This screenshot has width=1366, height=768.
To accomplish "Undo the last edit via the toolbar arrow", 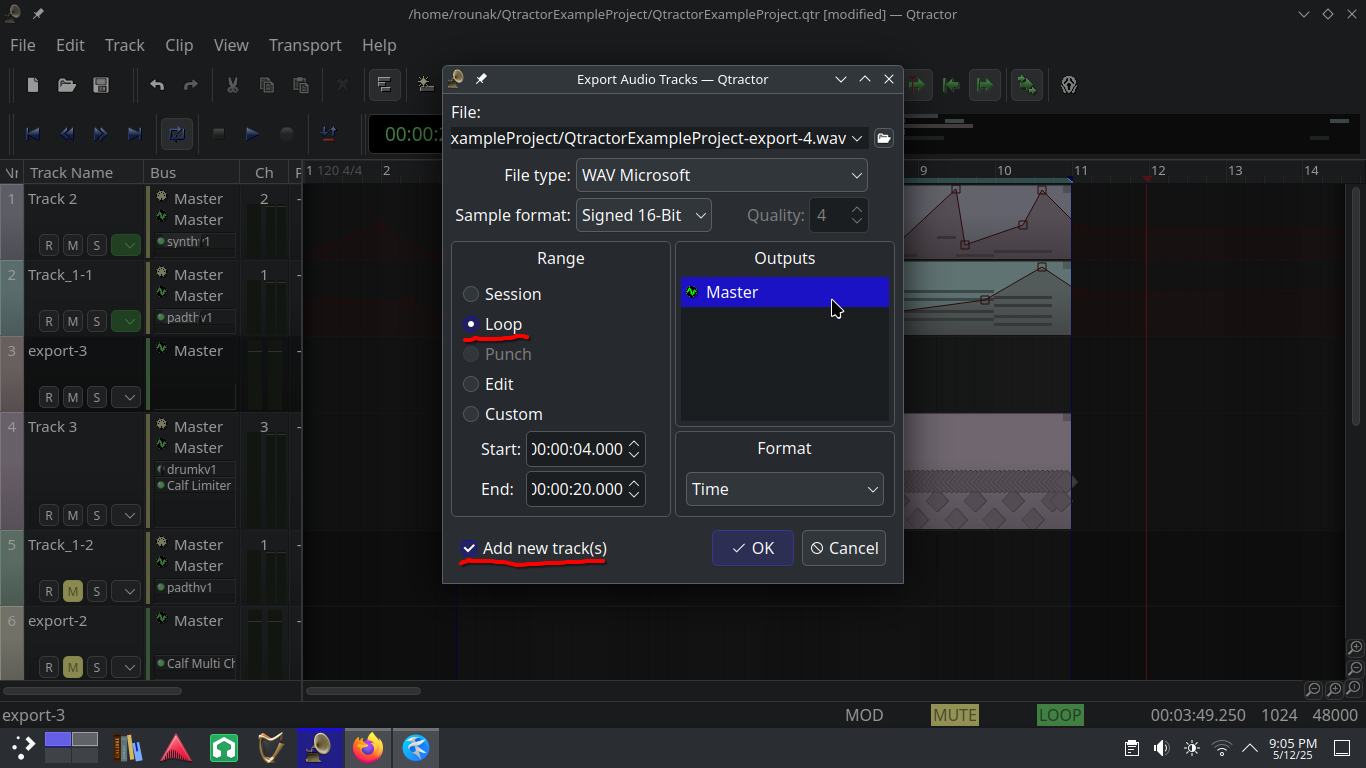I will pyautogui.click(x=156, y=85).
